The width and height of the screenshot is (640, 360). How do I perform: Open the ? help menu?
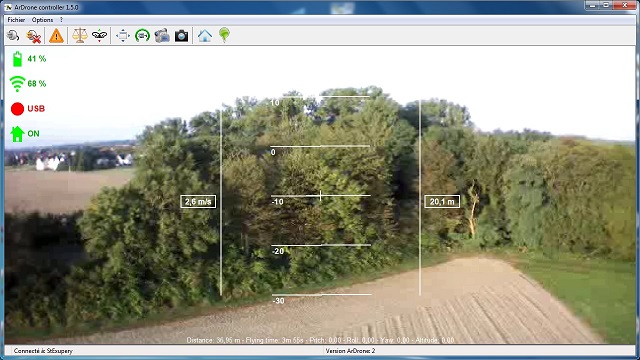(61, 20)
